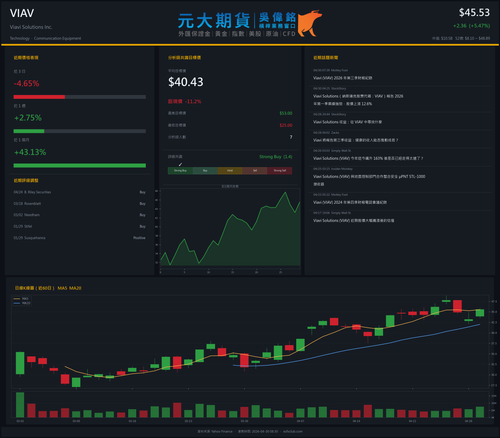Click the Stifel rating row
Image resolution: width=500 pixels, height=438 pixels.
coord(79,226)
